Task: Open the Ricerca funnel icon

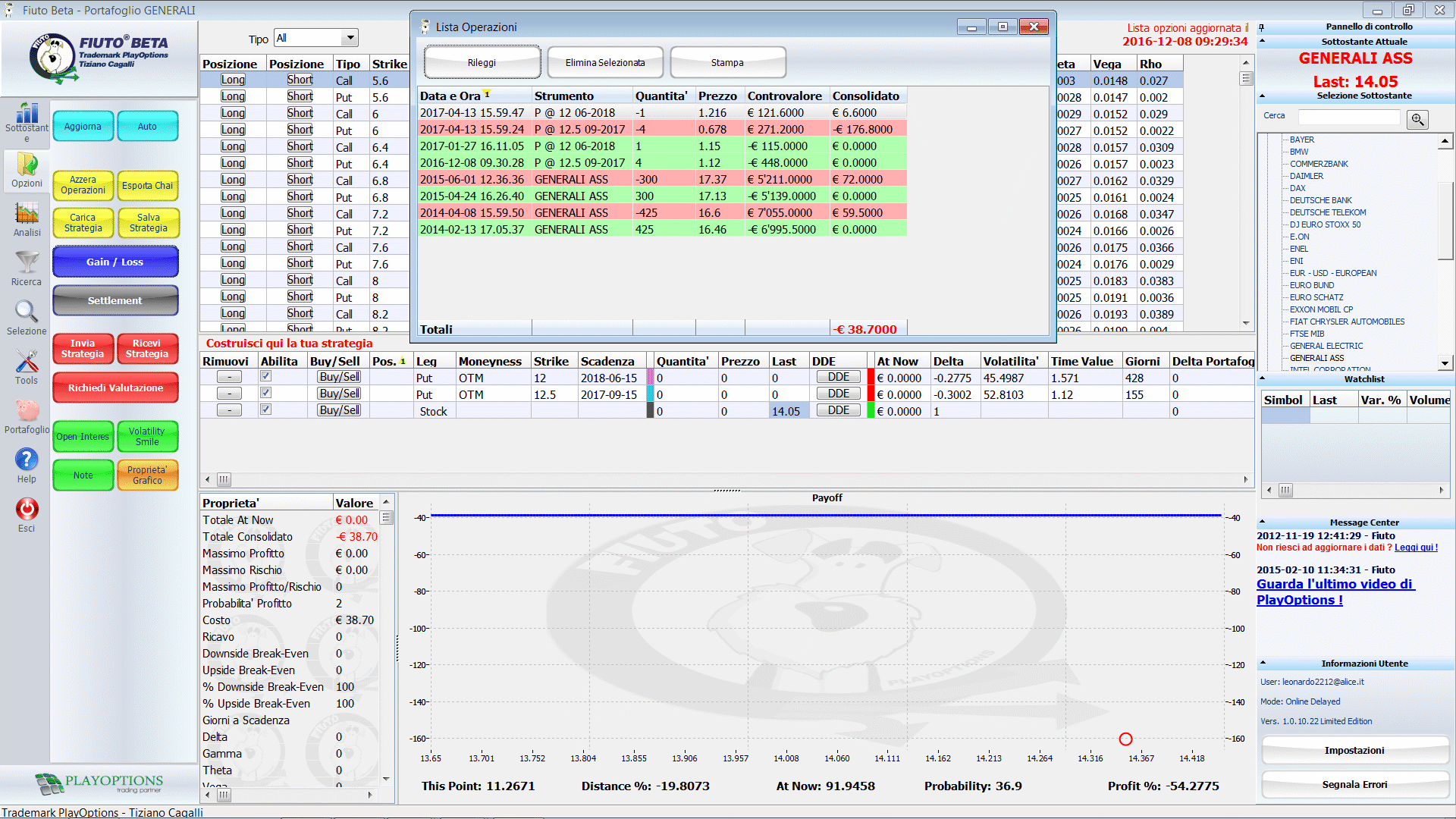Action: (x=27, y=262)
